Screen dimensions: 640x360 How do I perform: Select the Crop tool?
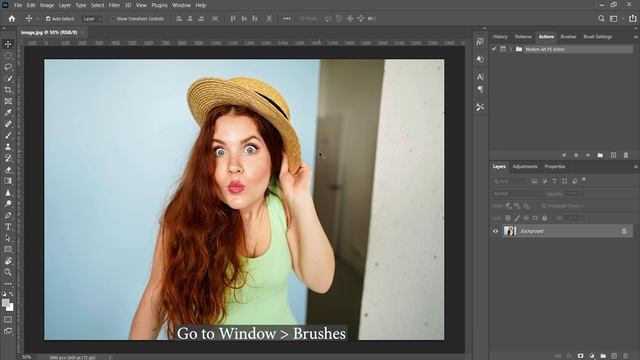click(8, 90)
